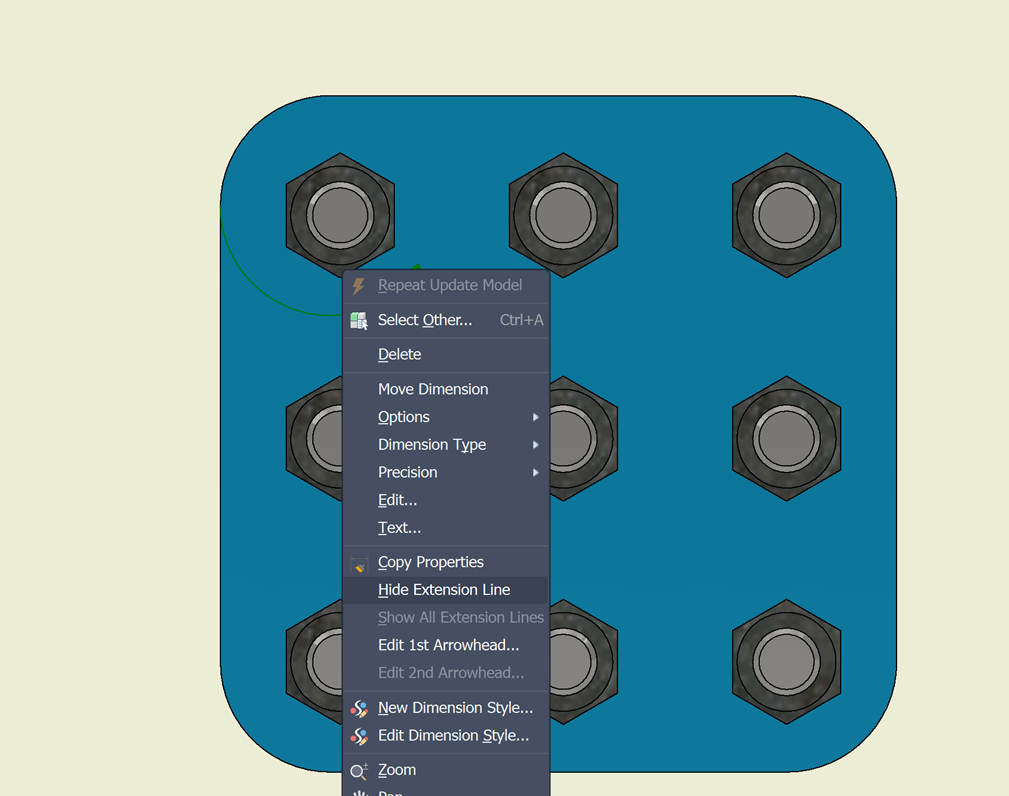Select Hide Extension Line

tap(447, 590)
